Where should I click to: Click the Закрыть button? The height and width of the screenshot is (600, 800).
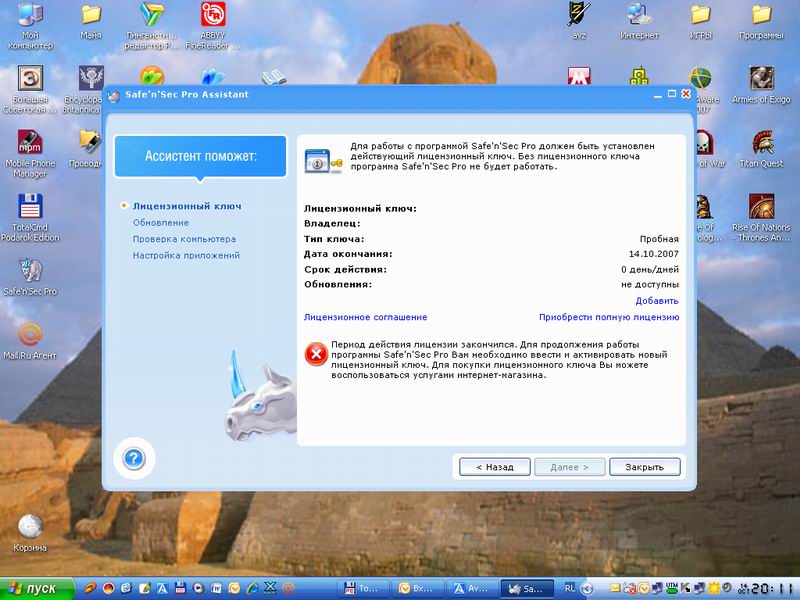(645, 467)
